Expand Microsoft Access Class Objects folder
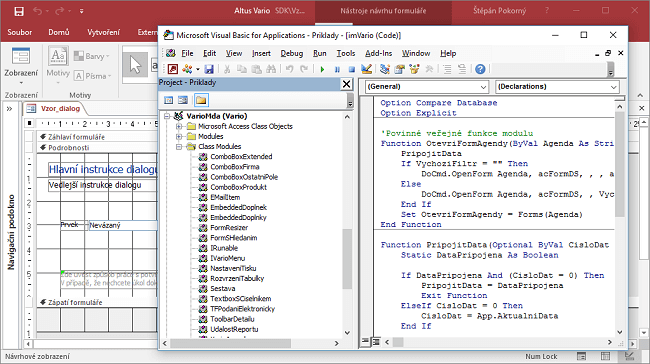The width and height of the screenshot is (650, 364). coord(179,126)
